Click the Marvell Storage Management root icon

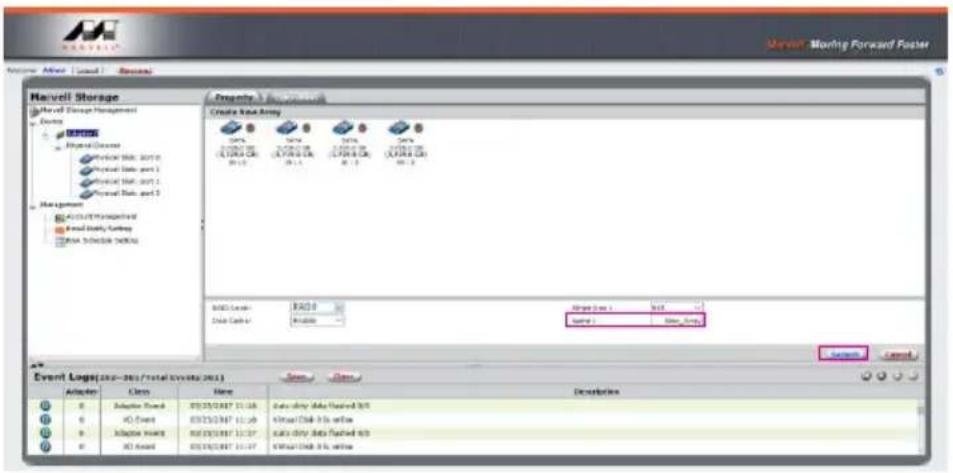(35, 111)
